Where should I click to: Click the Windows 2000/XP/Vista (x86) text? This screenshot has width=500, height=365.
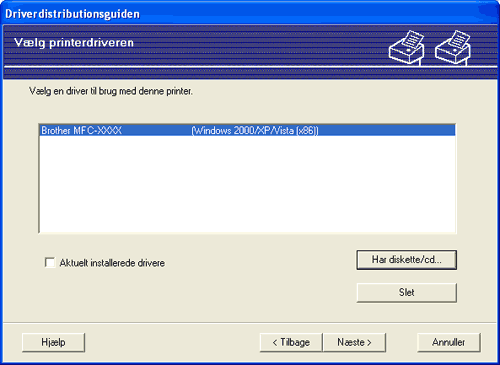point(255,131)
